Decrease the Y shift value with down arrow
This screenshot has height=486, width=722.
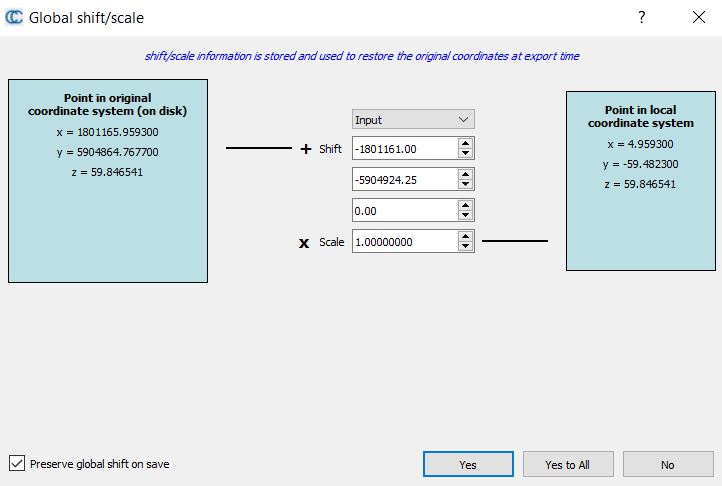465,185
